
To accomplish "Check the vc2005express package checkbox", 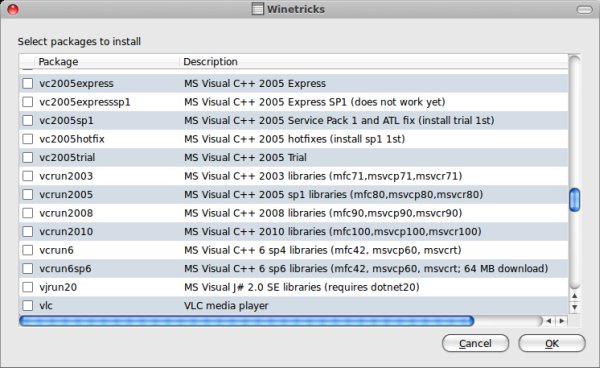I will point(28,83).
